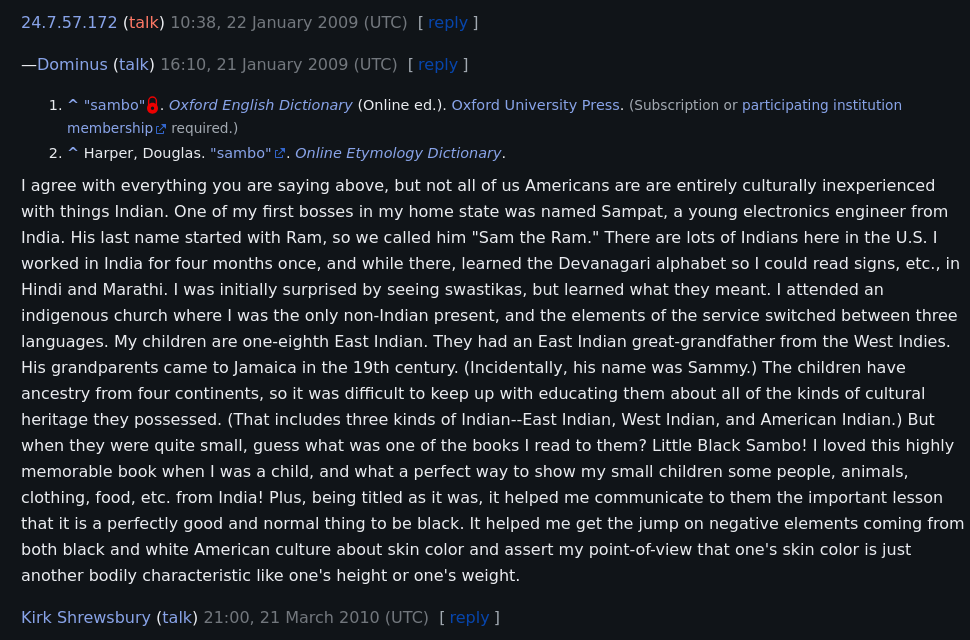970x640 pixels.
Task: Open Kirk Shrewsbury user page
Action: point(86,617)
